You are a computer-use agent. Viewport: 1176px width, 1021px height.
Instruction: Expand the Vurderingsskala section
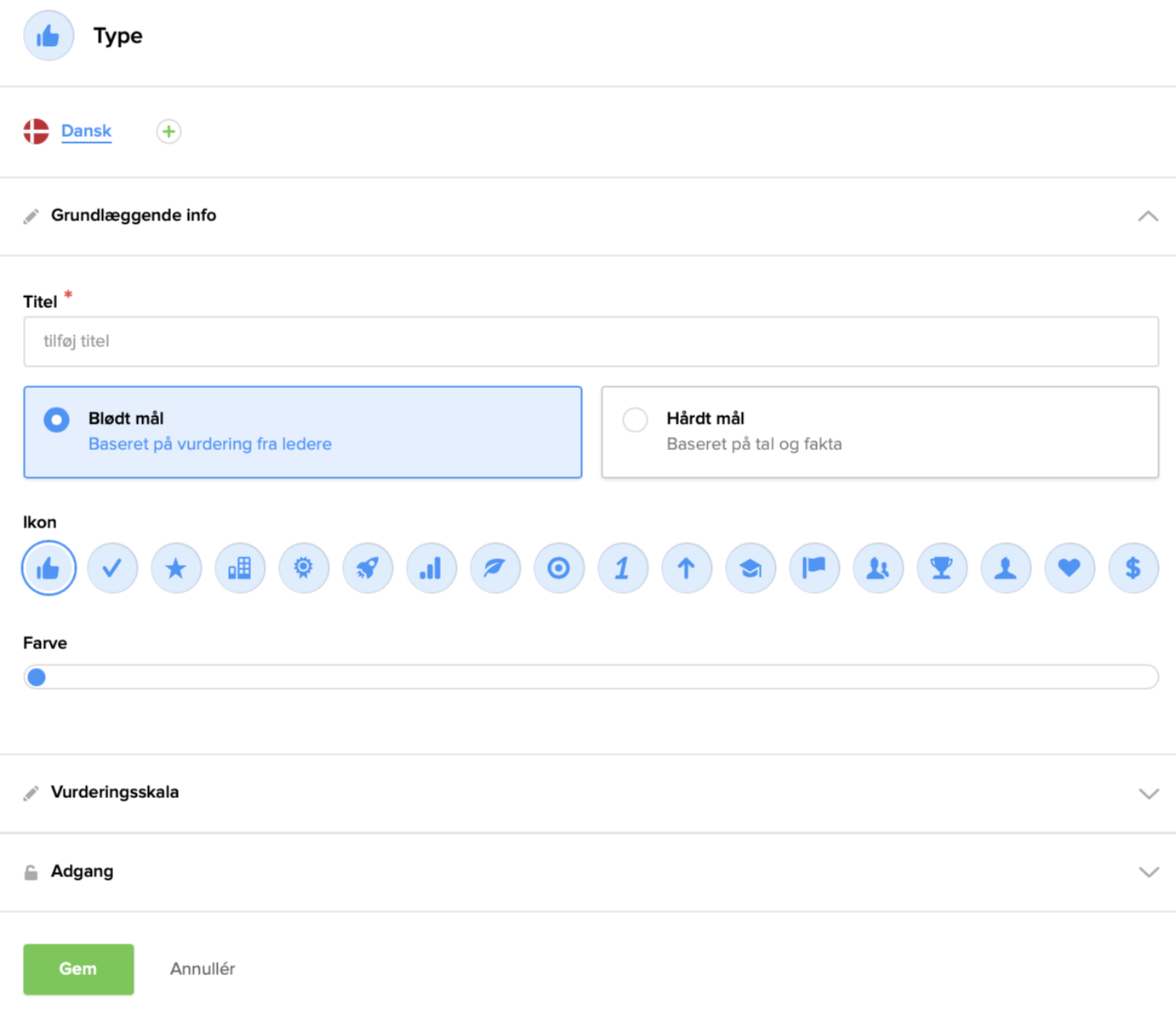click(1148, 793)
